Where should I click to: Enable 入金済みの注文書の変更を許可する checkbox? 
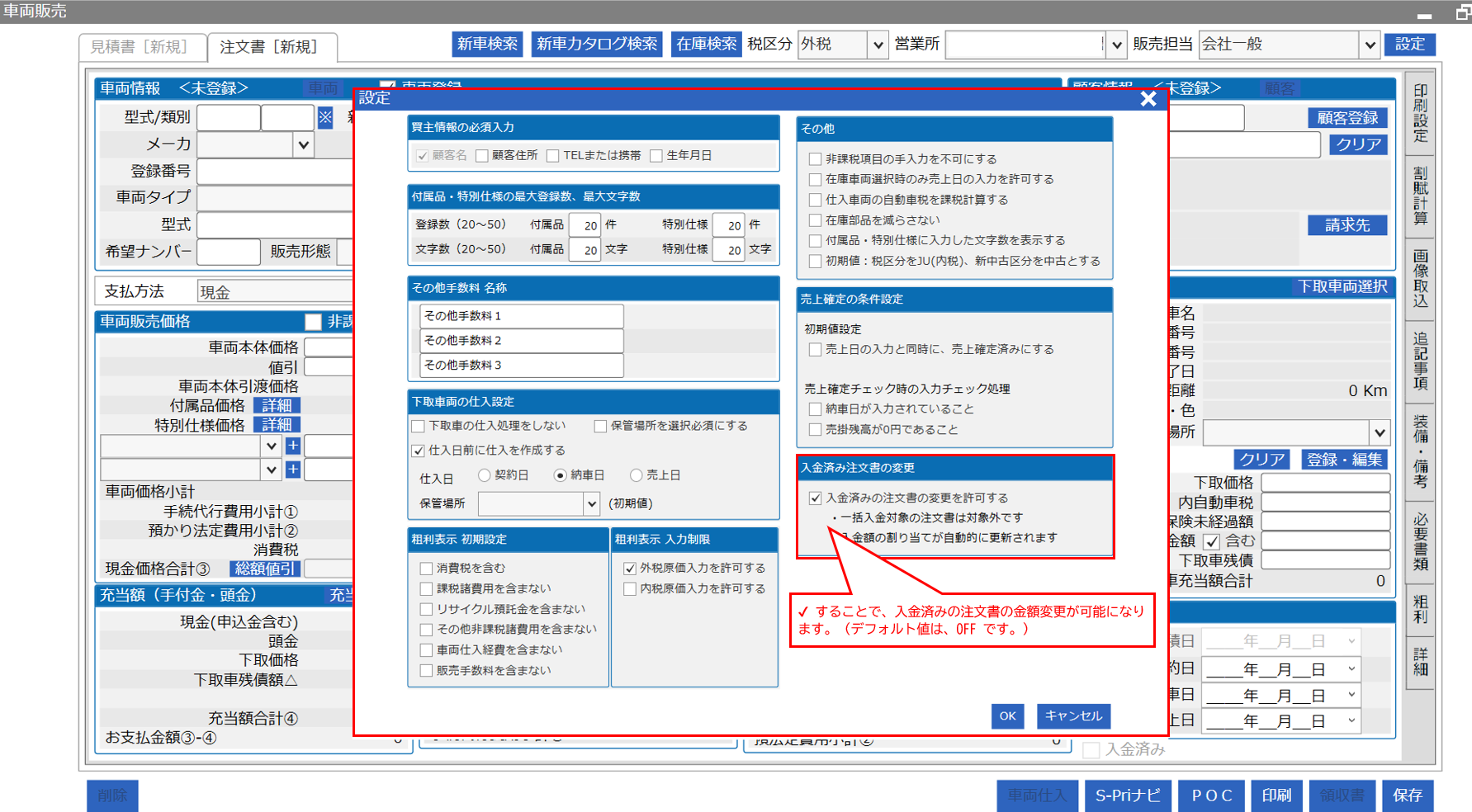[816, 498]
